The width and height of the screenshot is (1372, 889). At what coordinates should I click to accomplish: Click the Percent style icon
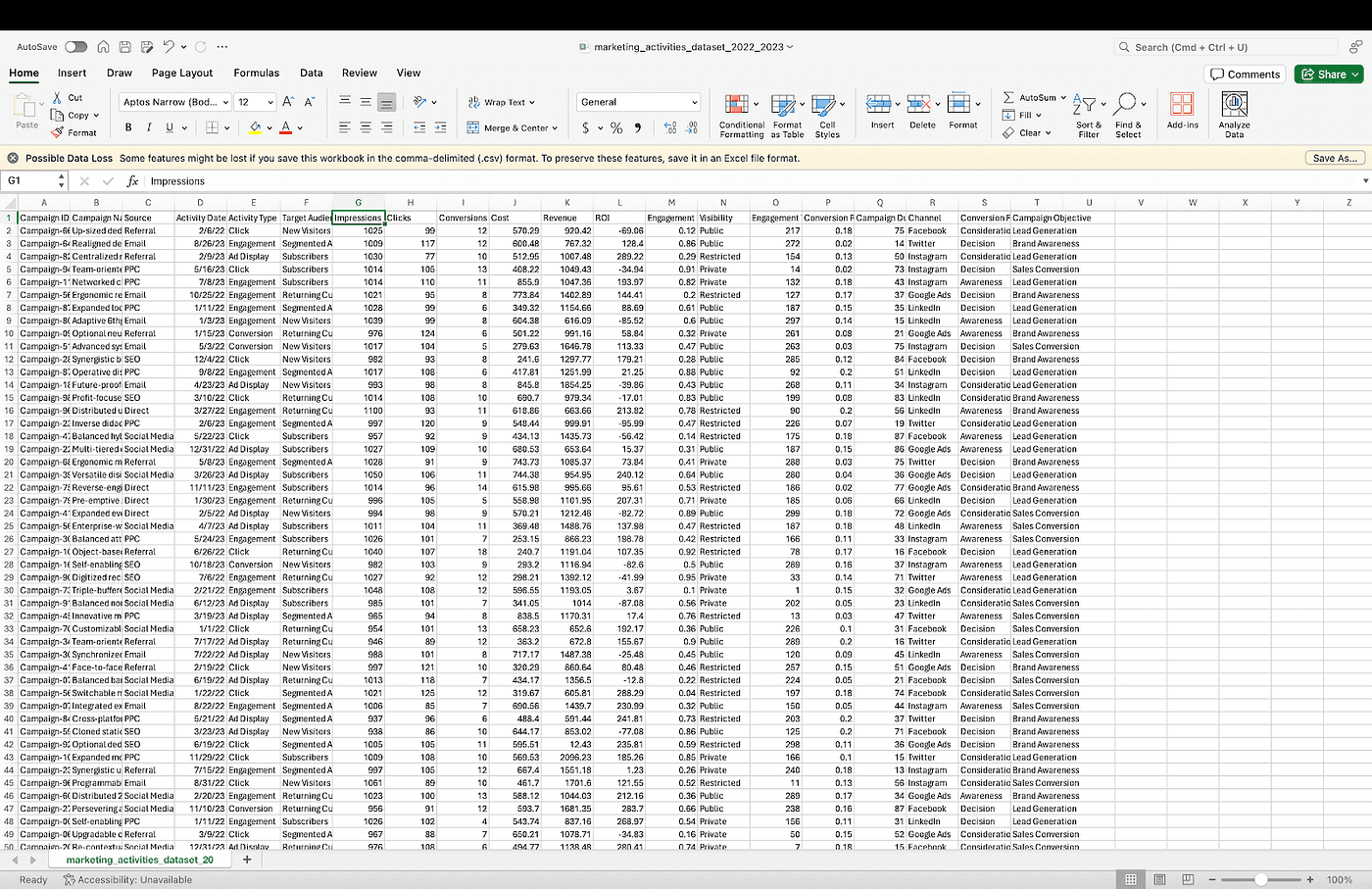[616, 127]
